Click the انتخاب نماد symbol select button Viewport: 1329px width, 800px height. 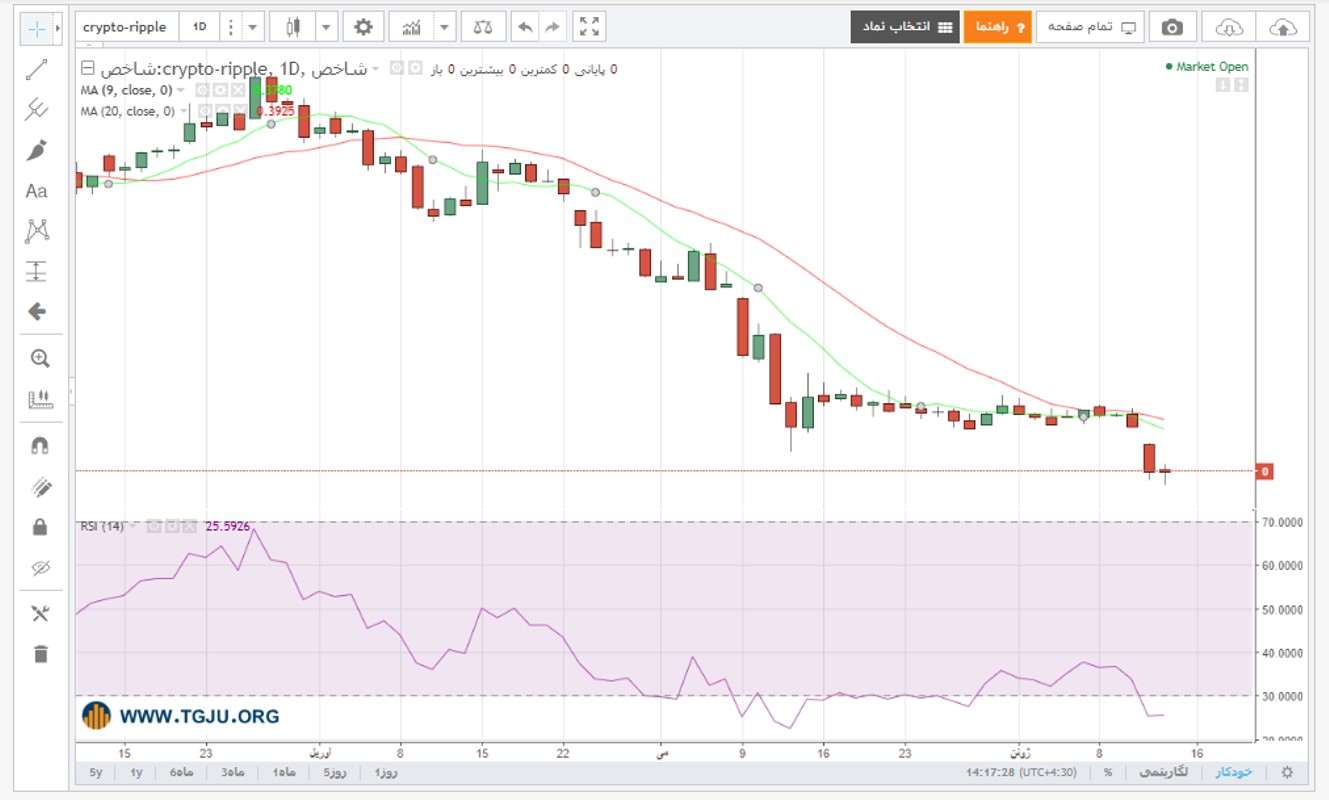(x=905, y=27)
